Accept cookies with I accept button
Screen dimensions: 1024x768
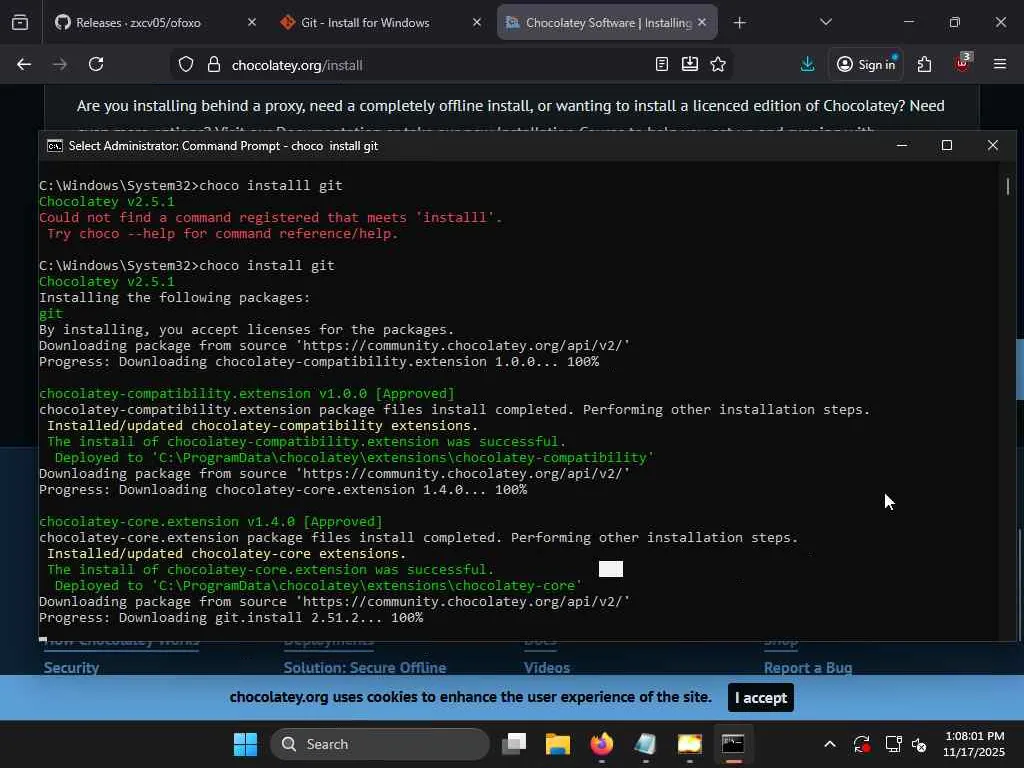click(x=761, y=697)
